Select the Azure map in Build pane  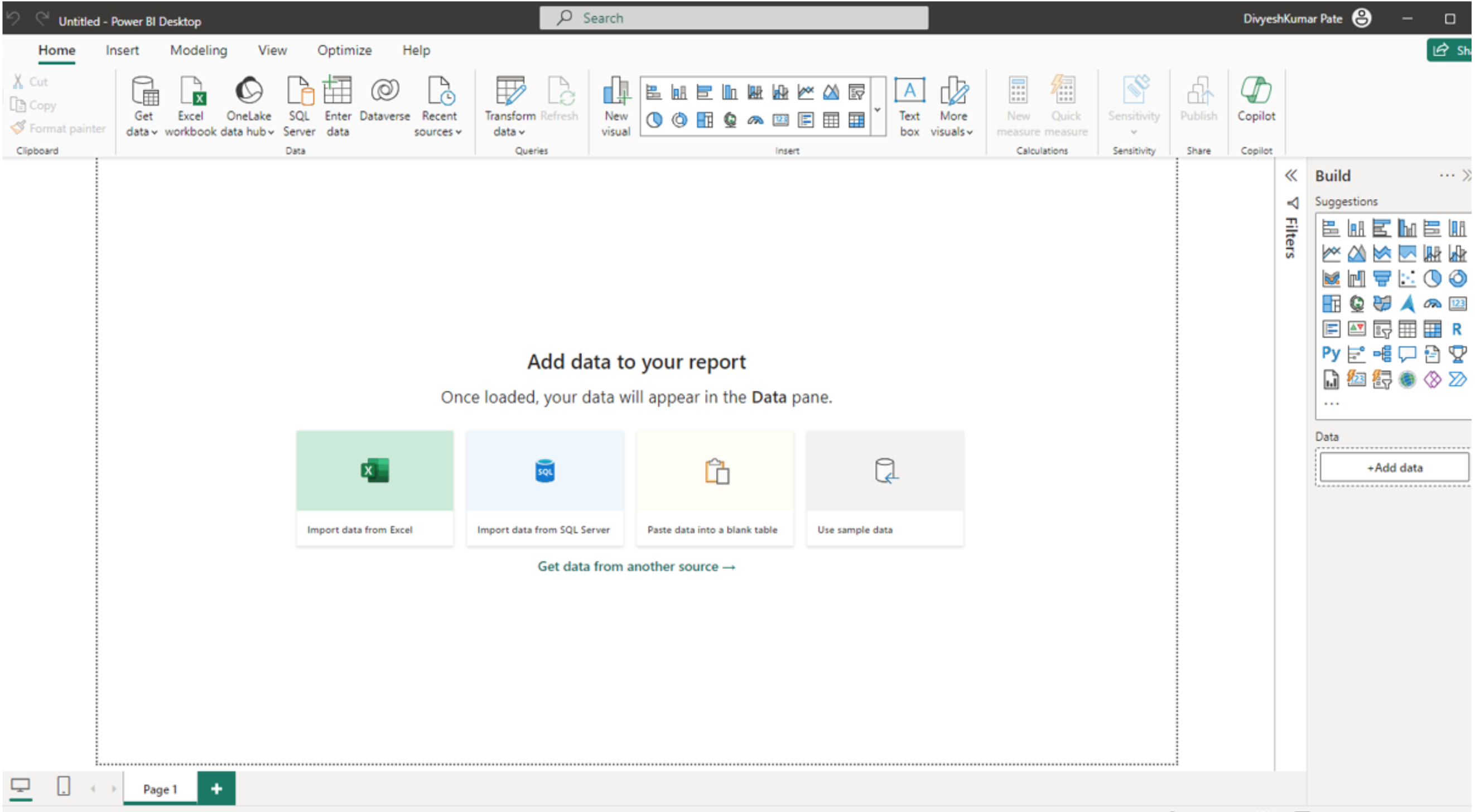(1407, 303)
